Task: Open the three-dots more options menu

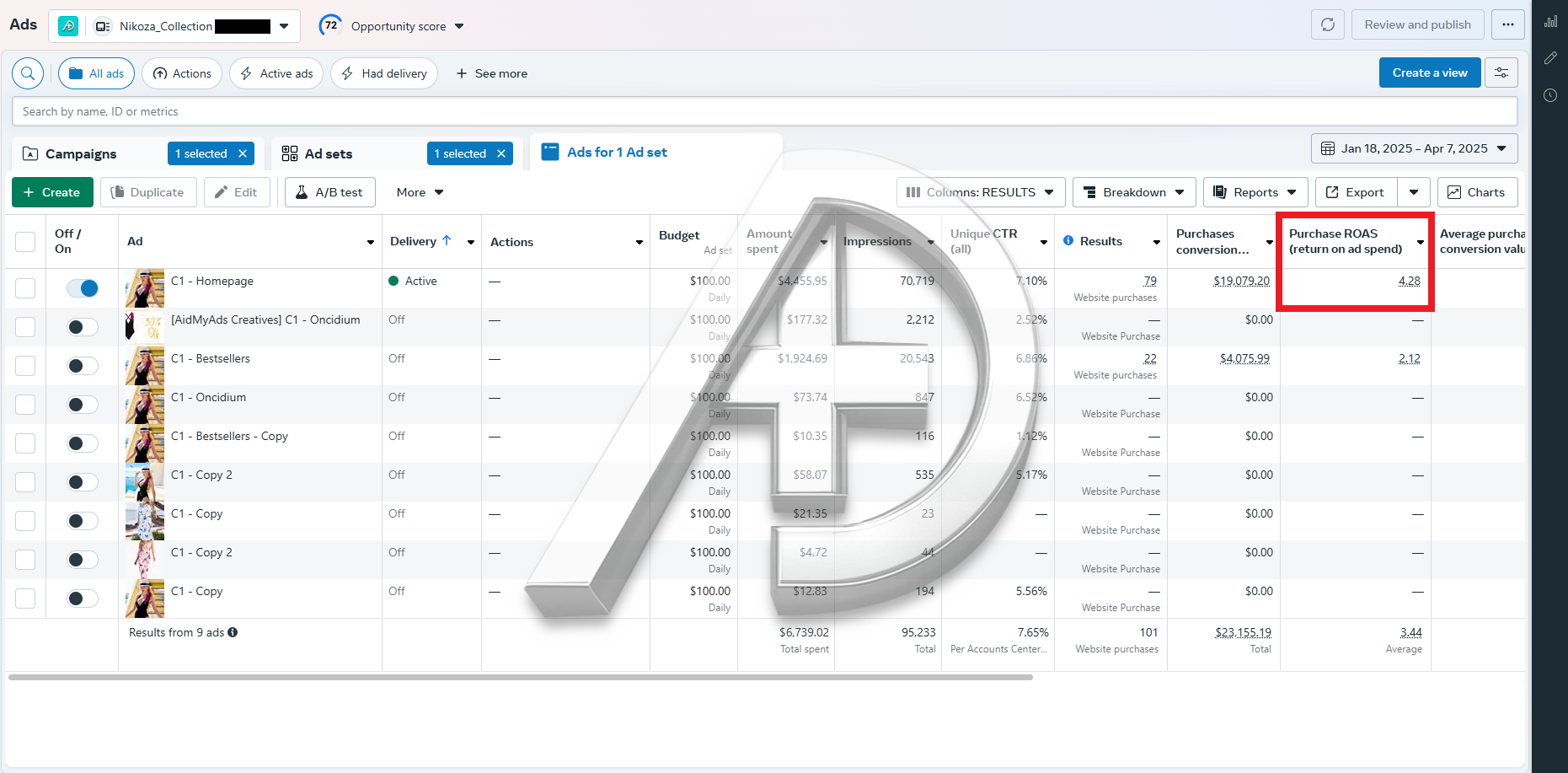Action: coord(1507,24)
